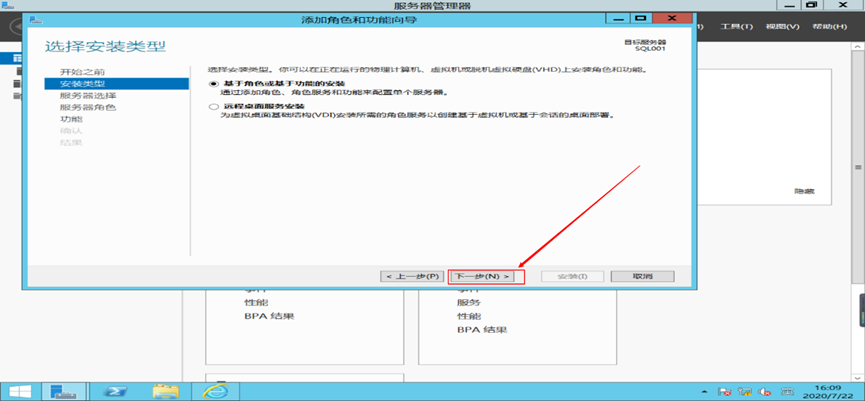Select the 安装类型 wizard step

[116, 84]
